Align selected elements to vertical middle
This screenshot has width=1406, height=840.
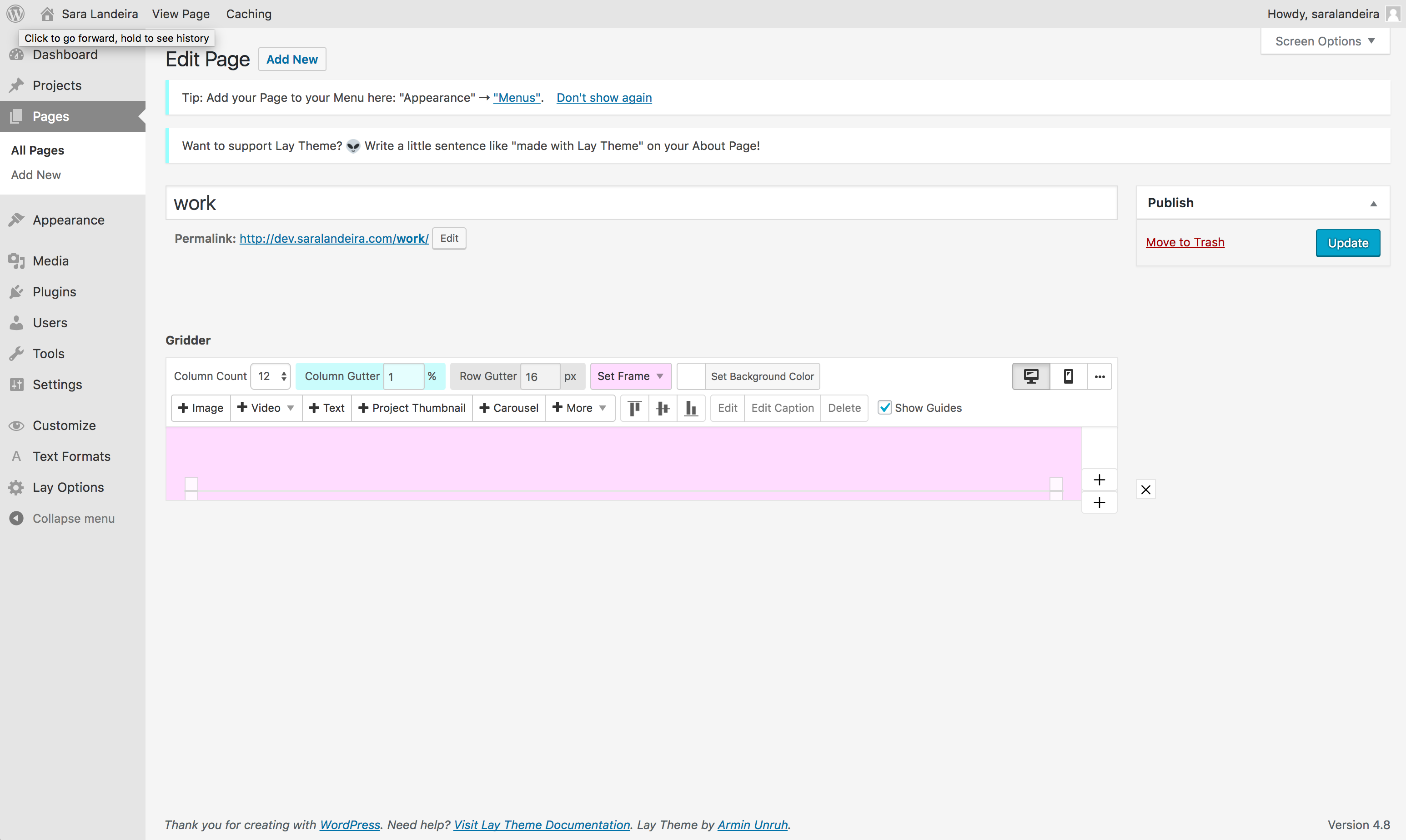[x=663, y=408]
